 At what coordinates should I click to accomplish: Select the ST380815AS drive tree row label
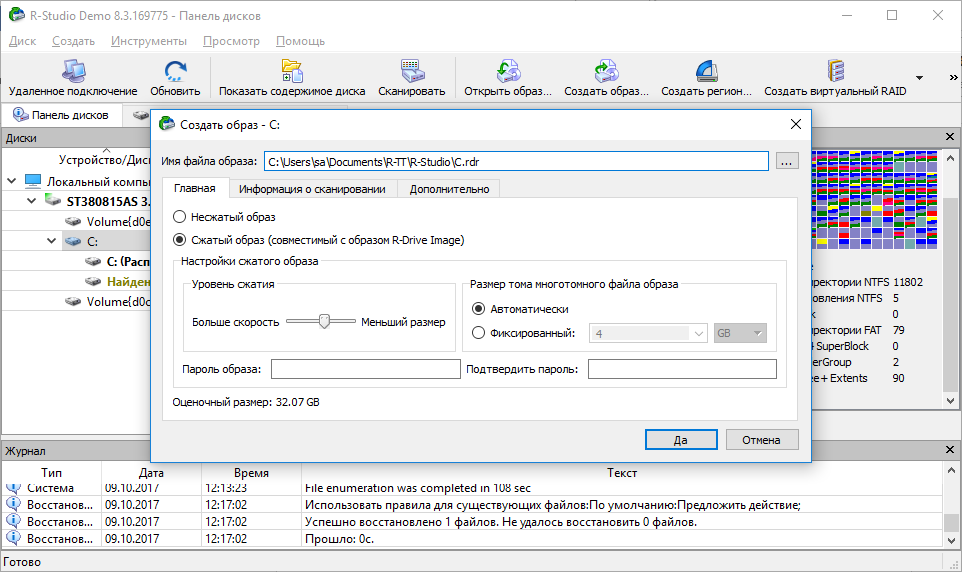click(109, 201)
